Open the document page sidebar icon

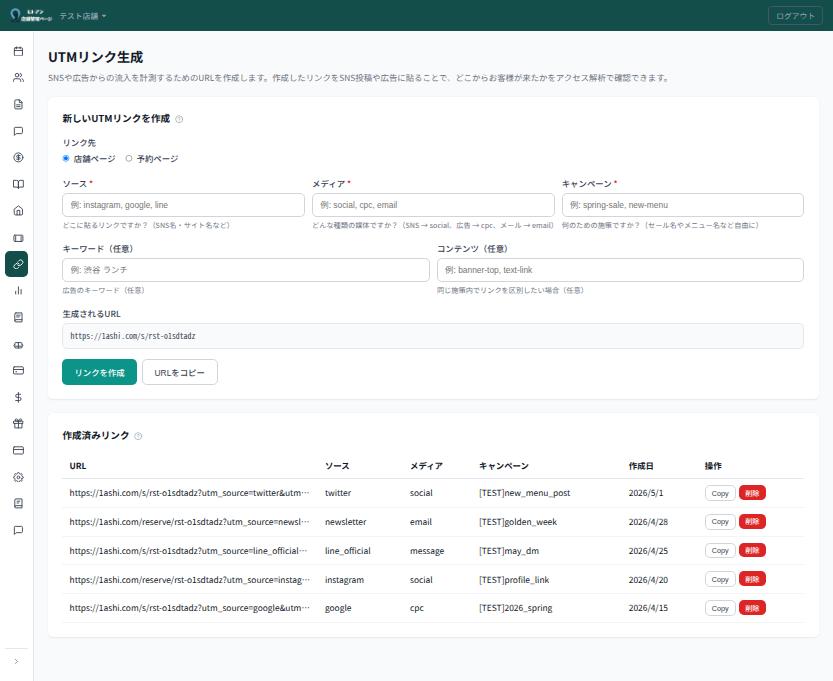point(18,104)
